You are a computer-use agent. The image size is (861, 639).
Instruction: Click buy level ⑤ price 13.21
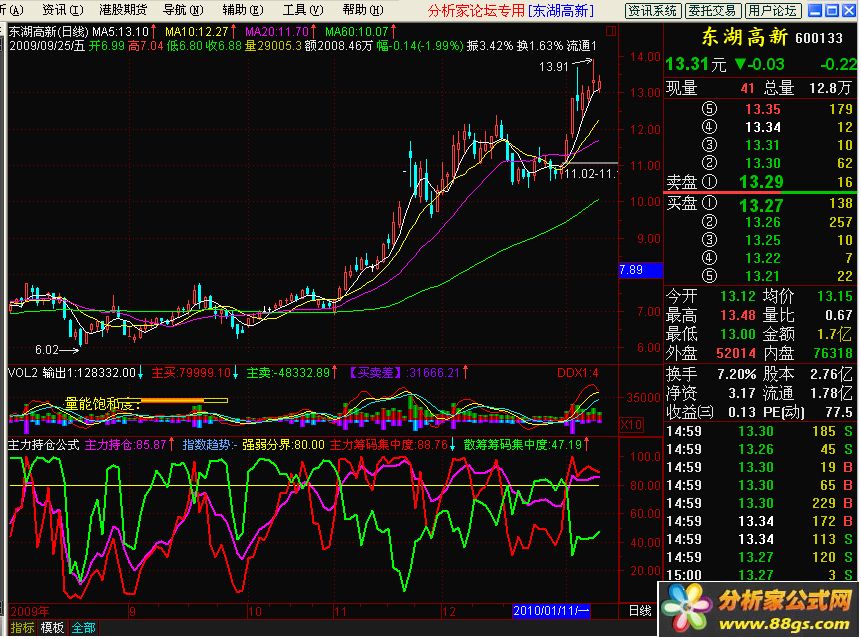(x=763, y=276)
